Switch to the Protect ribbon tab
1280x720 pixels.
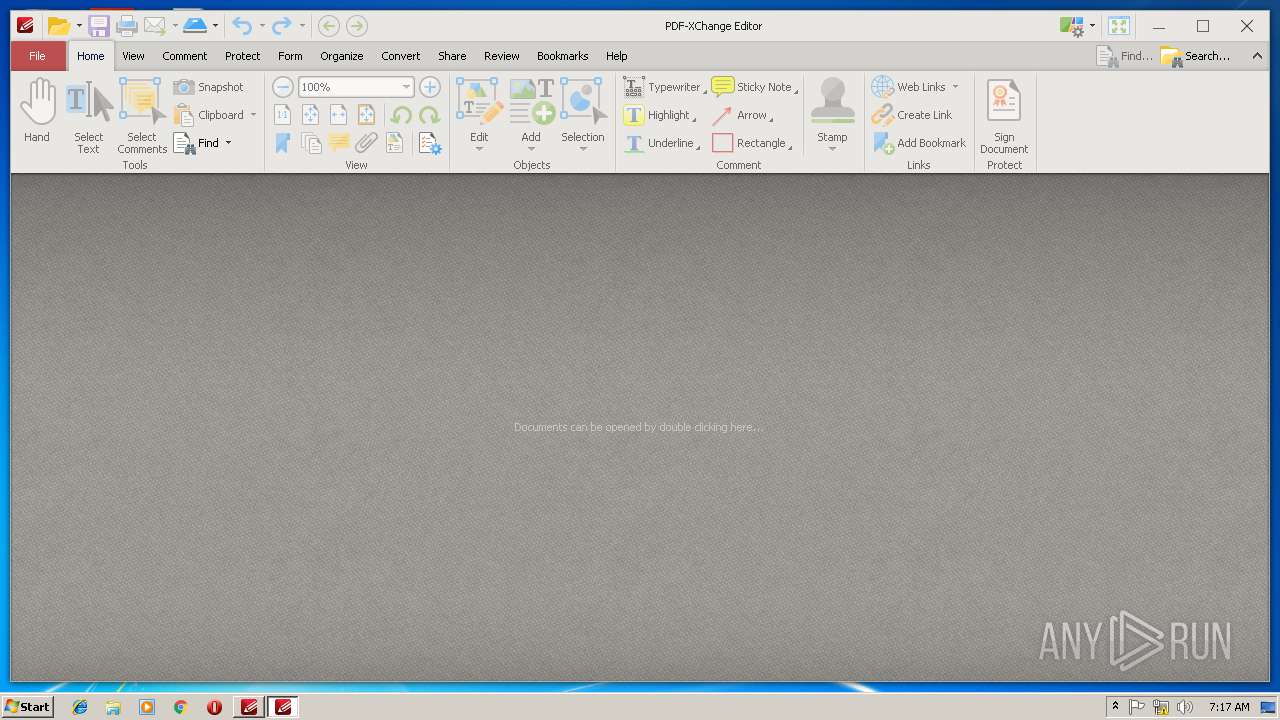[x=242, y=56]
